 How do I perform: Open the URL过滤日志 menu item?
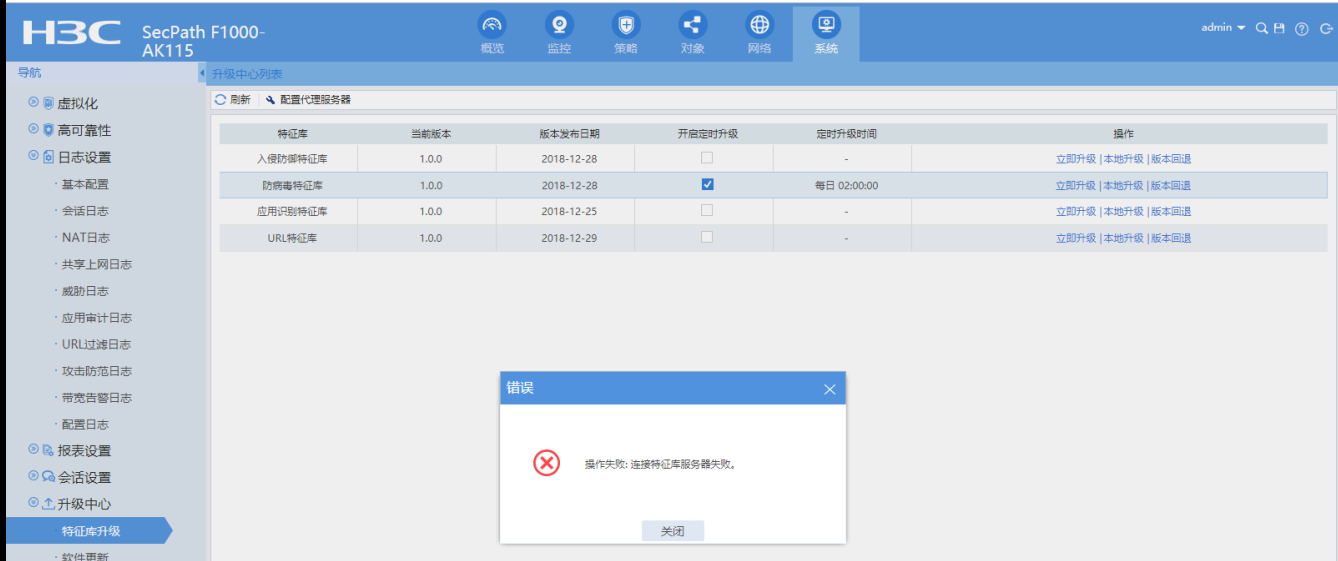[96, 344]
